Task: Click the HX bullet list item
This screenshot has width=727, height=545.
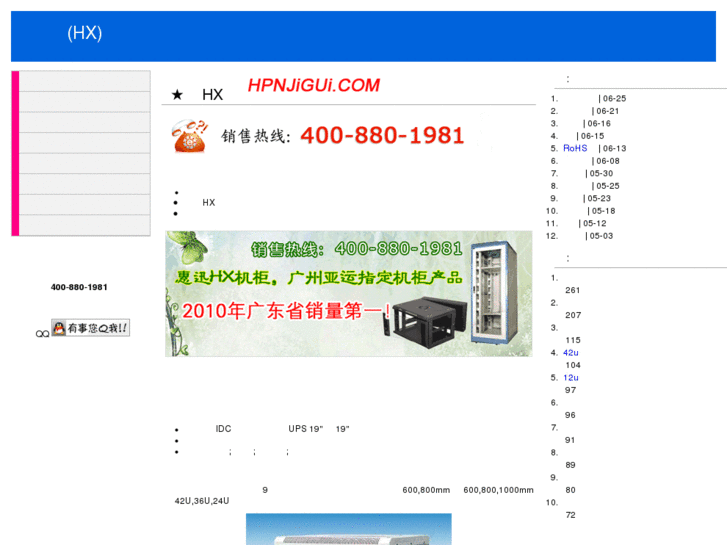Action: tap(209, 203)
